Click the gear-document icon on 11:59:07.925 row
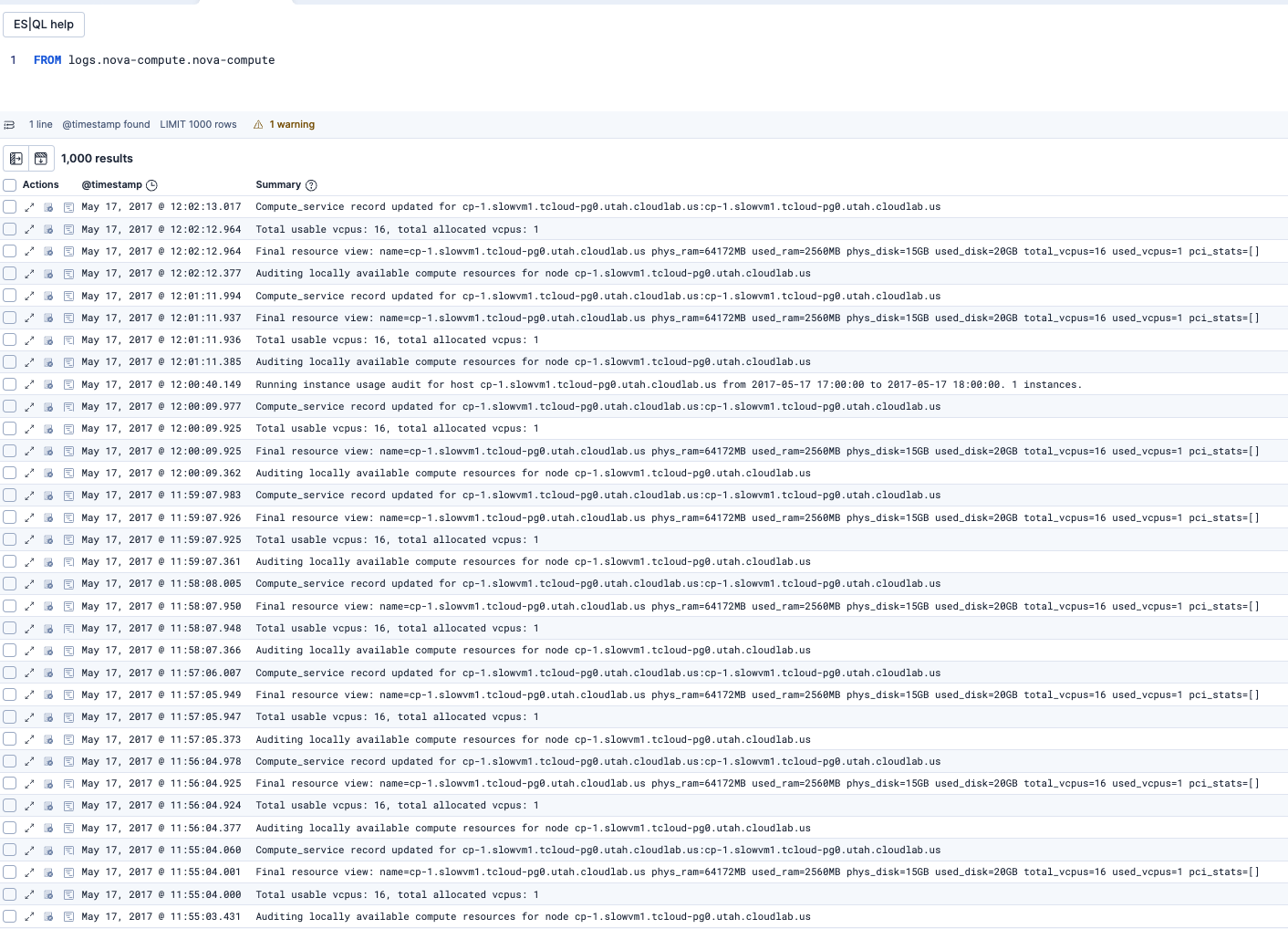Viewport: 1288px width, 929px height. (x=49, y=540)
